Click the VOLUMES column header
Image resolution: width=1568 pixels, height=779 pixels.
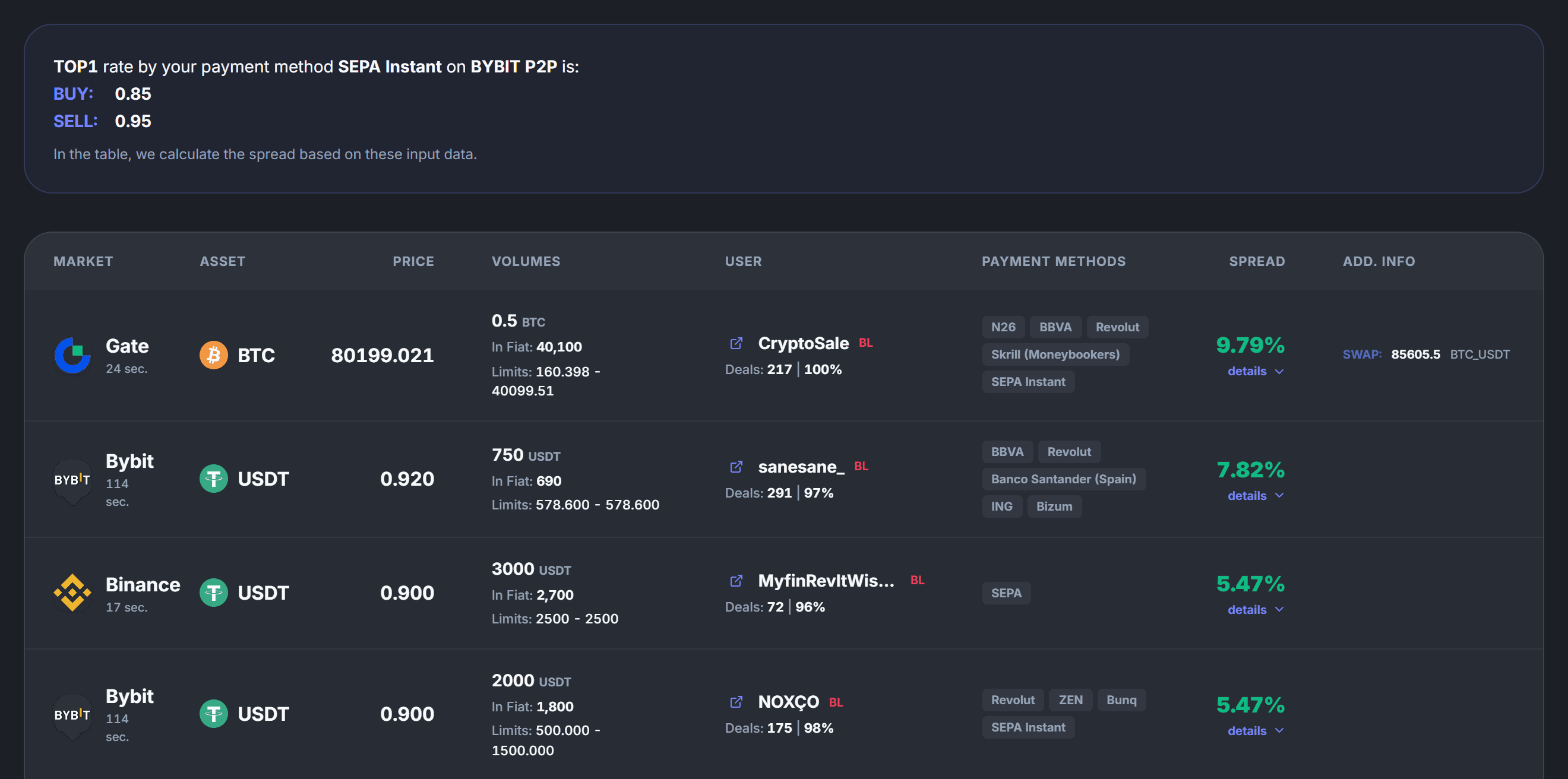point(526,261)
